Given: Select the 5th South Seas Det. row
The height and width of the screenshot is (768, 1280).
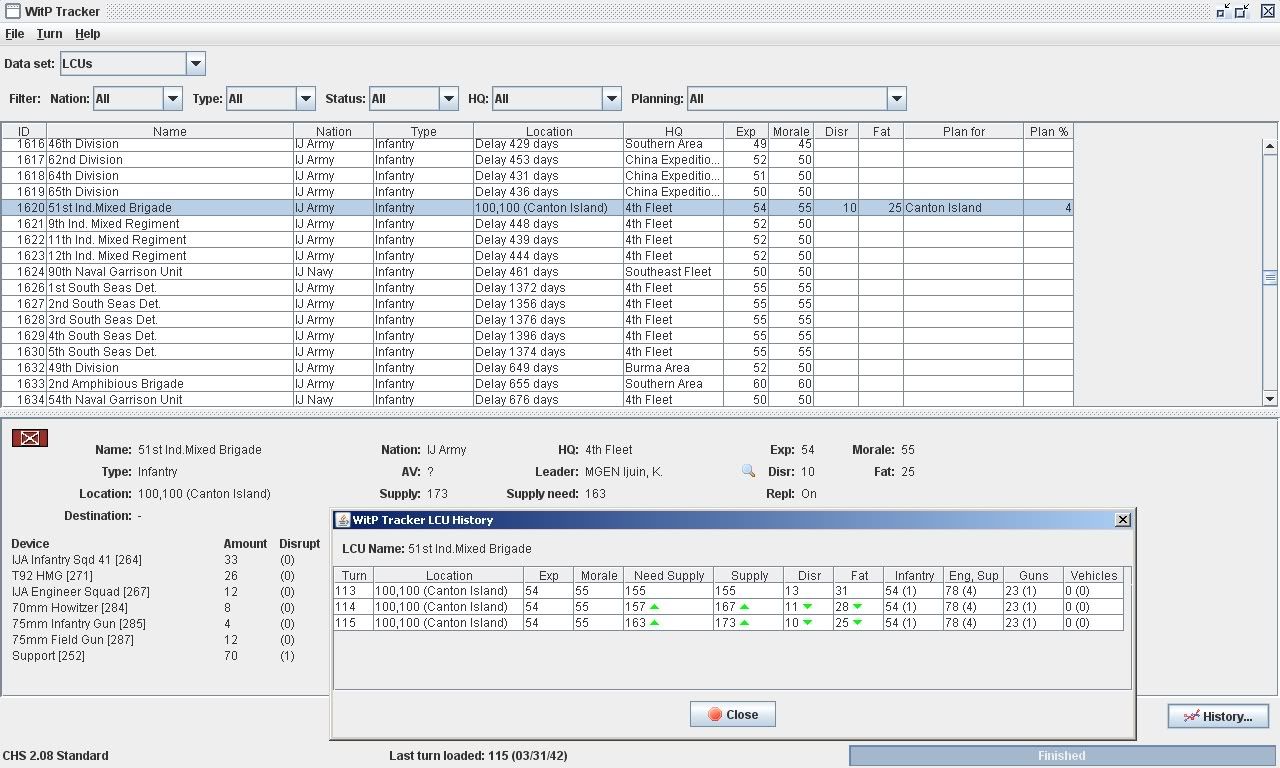Looking at the screenshot, I should pos(537,352).
